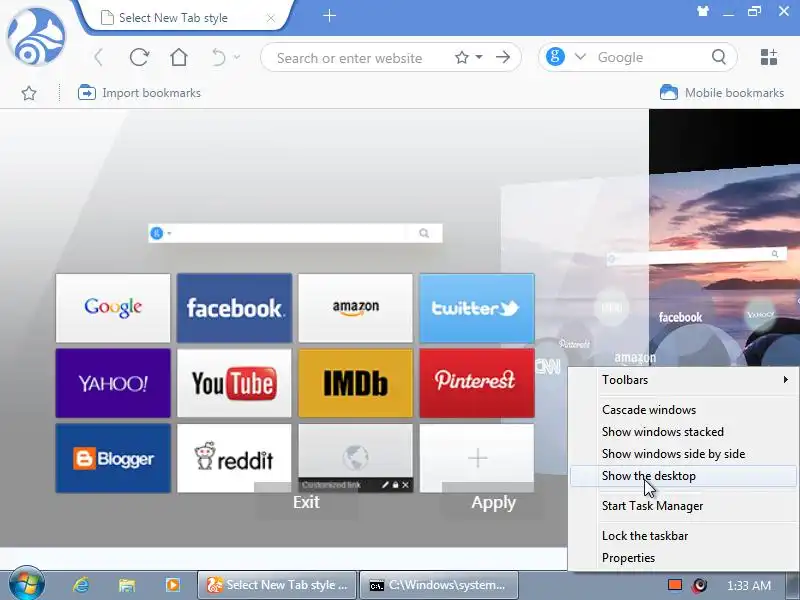
Task: Select Show the desktop
Action: (x=683, y=476)
